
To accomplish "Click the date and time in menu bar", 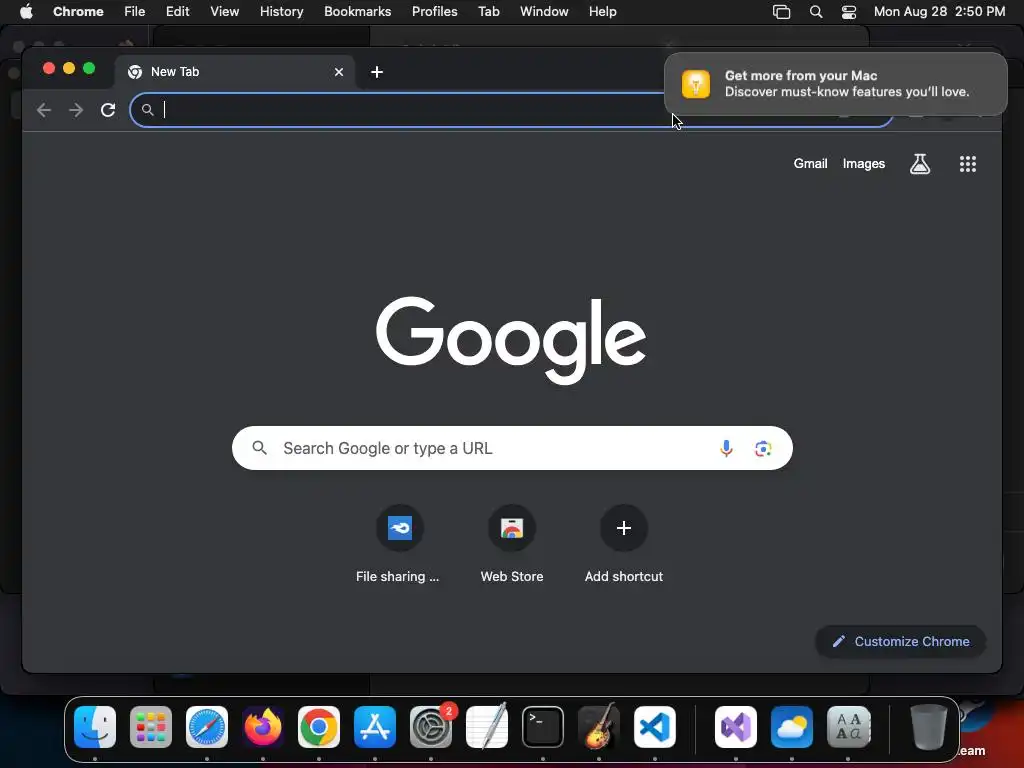I will click(939, 11).
